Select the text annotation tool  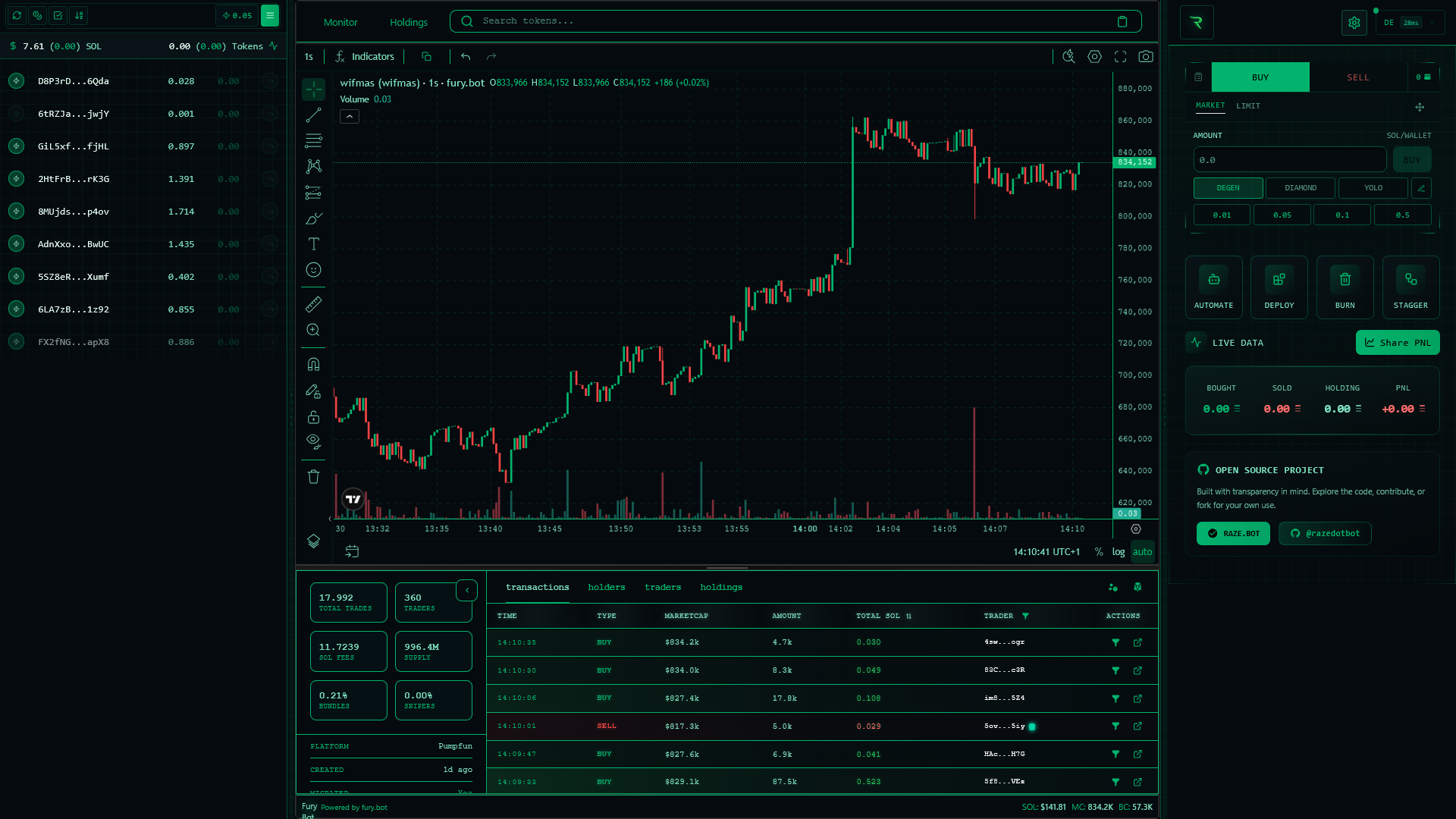coord(313,244)
